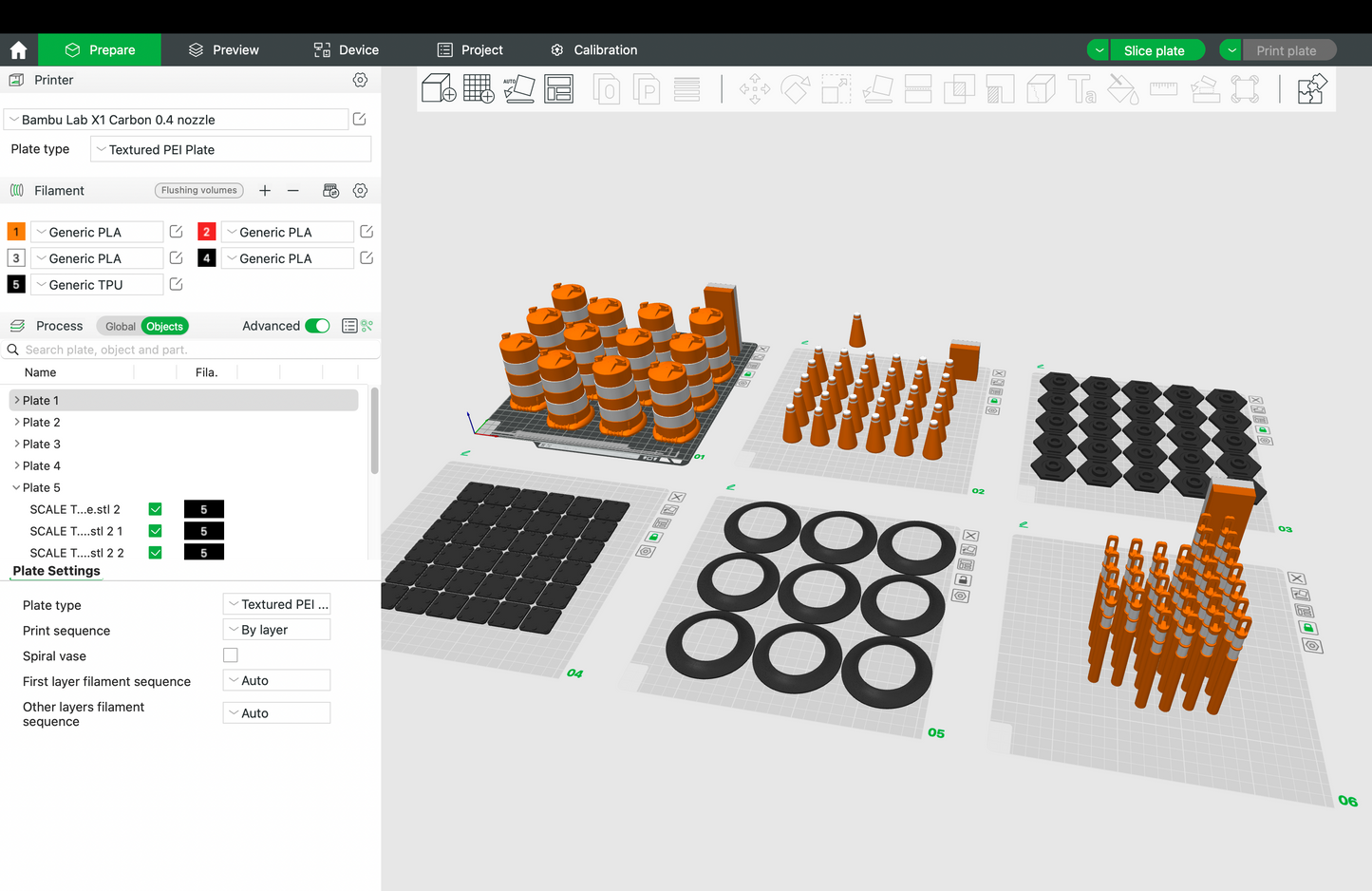The height and width of the screenshot is (891, 1372).
Task: Open the Assembly view icon
Action: tap(1311, 89)
